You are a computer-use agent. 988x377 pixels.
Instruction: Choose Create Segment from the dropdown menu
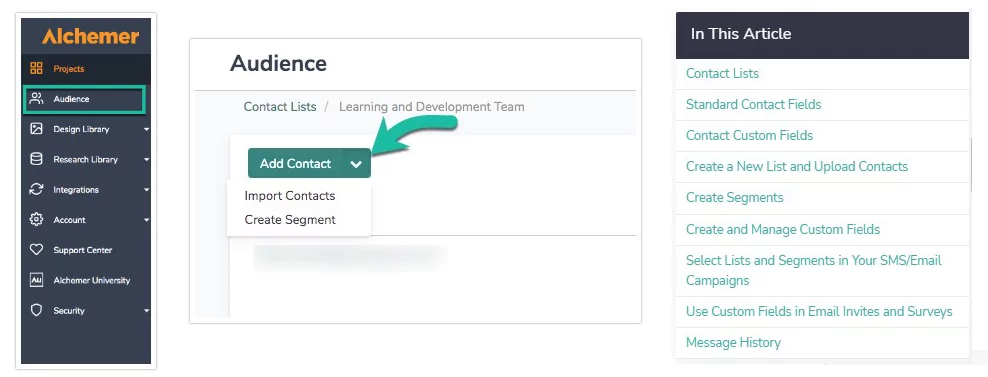pos(290,220)
